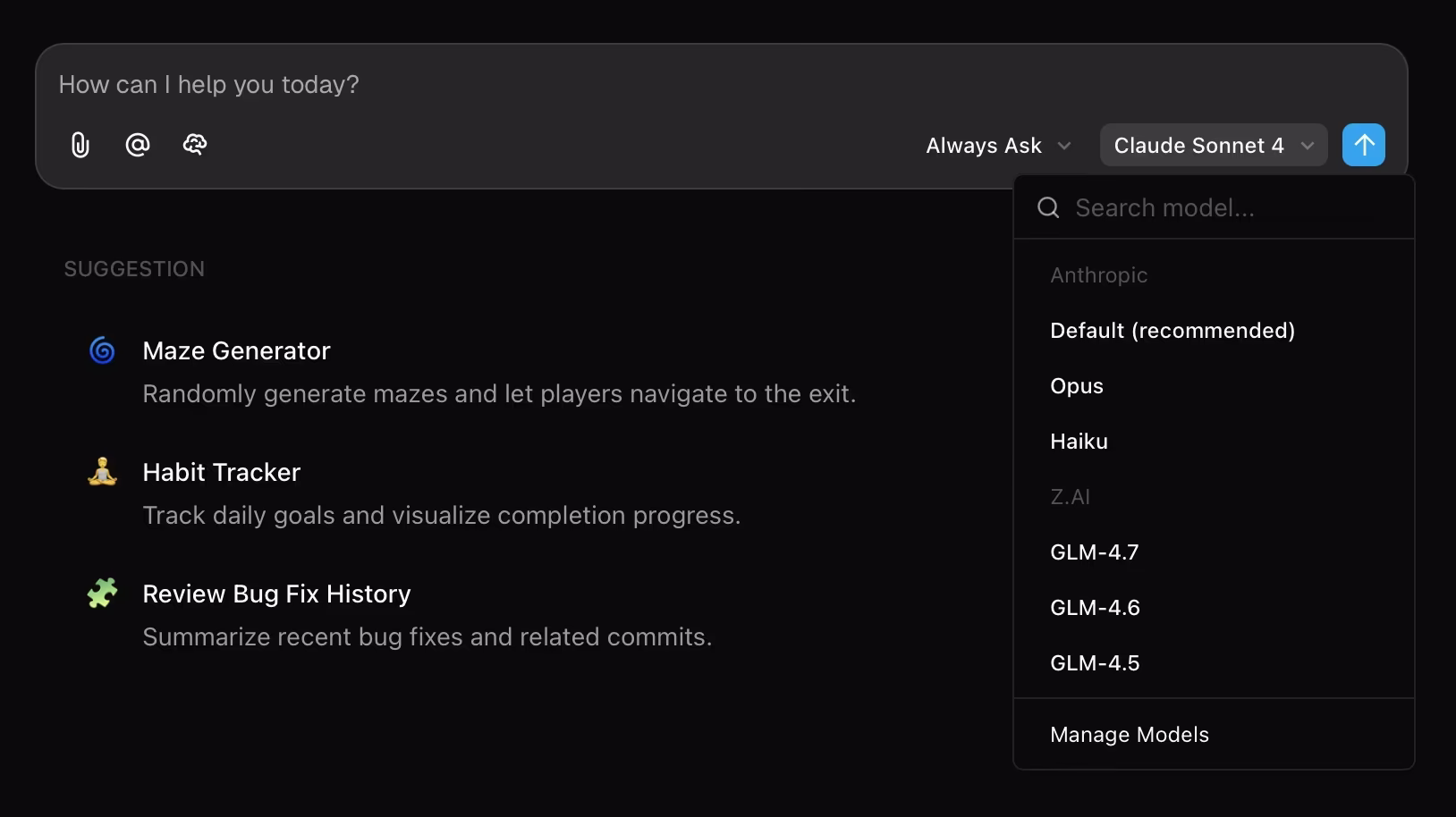
Task: Click the brain thinking mode icon
Action: [x=195, y=145]
